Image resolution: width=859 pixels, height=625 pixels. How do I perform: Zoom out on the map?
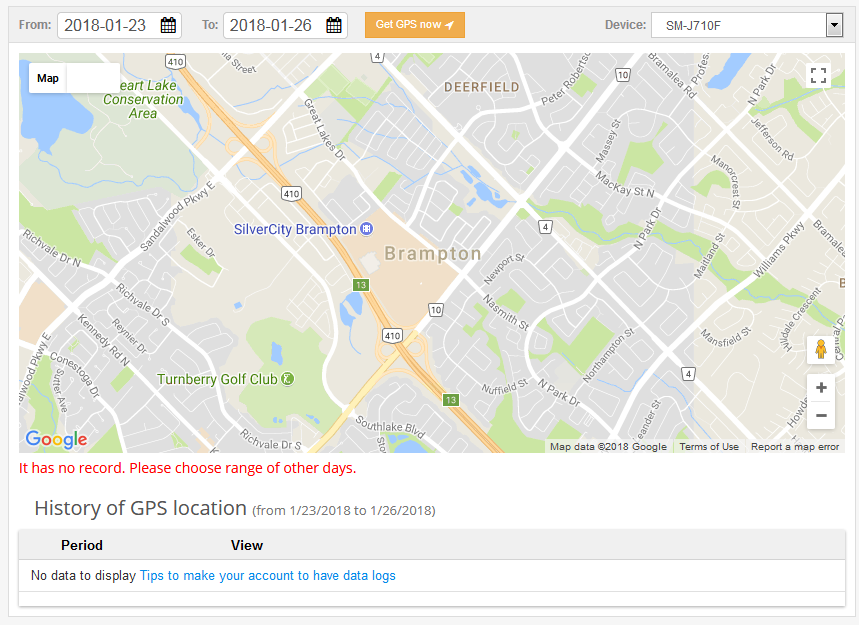click(x=821, y=415)
